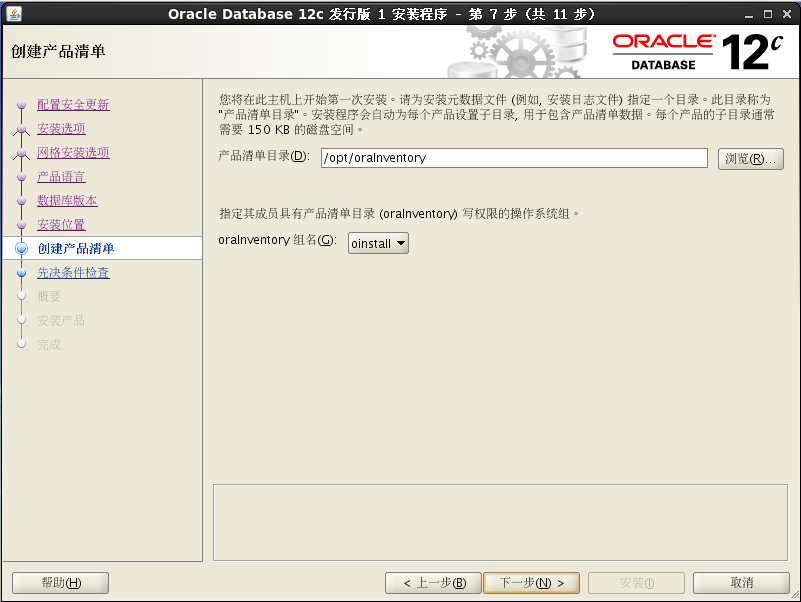Click the 创建产品清单 step bullet icon
The height and width of the screenshot is (602, 801).
coord(21,248)
